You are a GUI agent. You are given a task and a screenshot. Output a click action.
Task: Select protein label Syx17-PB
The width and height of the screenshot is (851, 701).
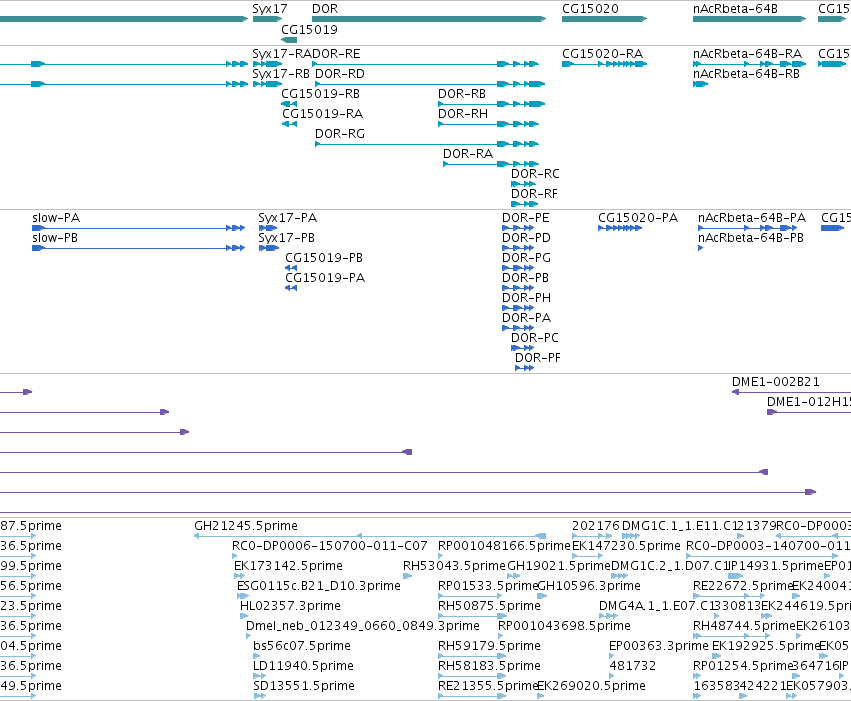point(287,238)
